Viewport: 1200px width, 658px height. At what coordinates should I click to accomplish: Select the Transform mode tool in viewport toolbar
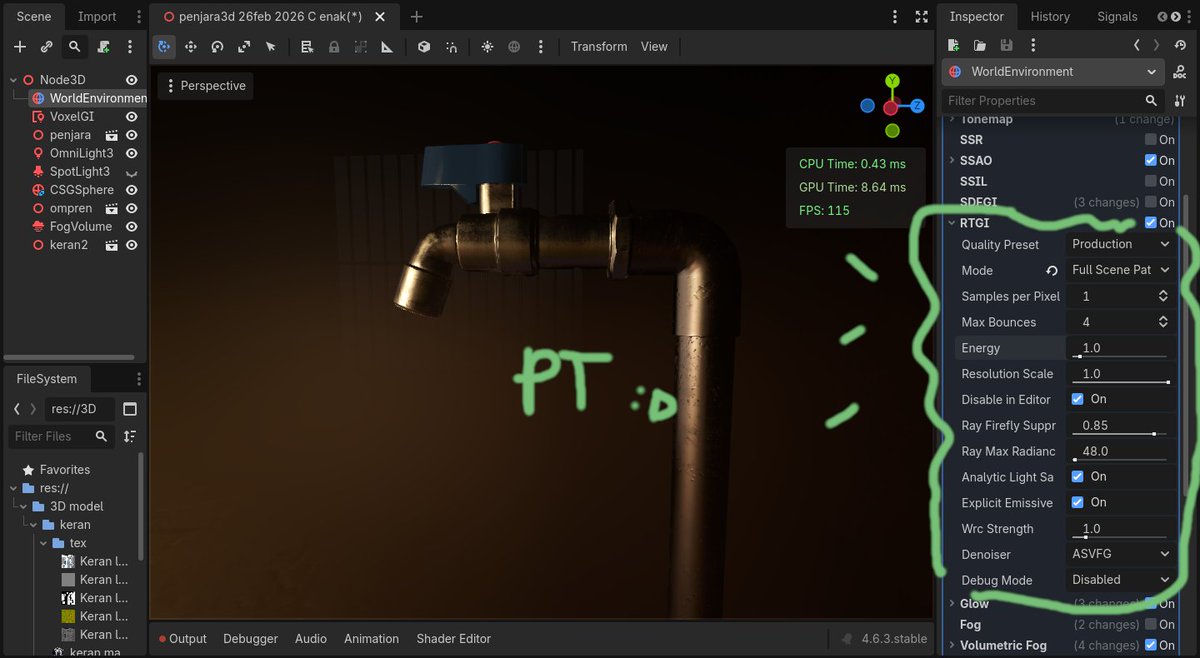[x=164, y=47]
